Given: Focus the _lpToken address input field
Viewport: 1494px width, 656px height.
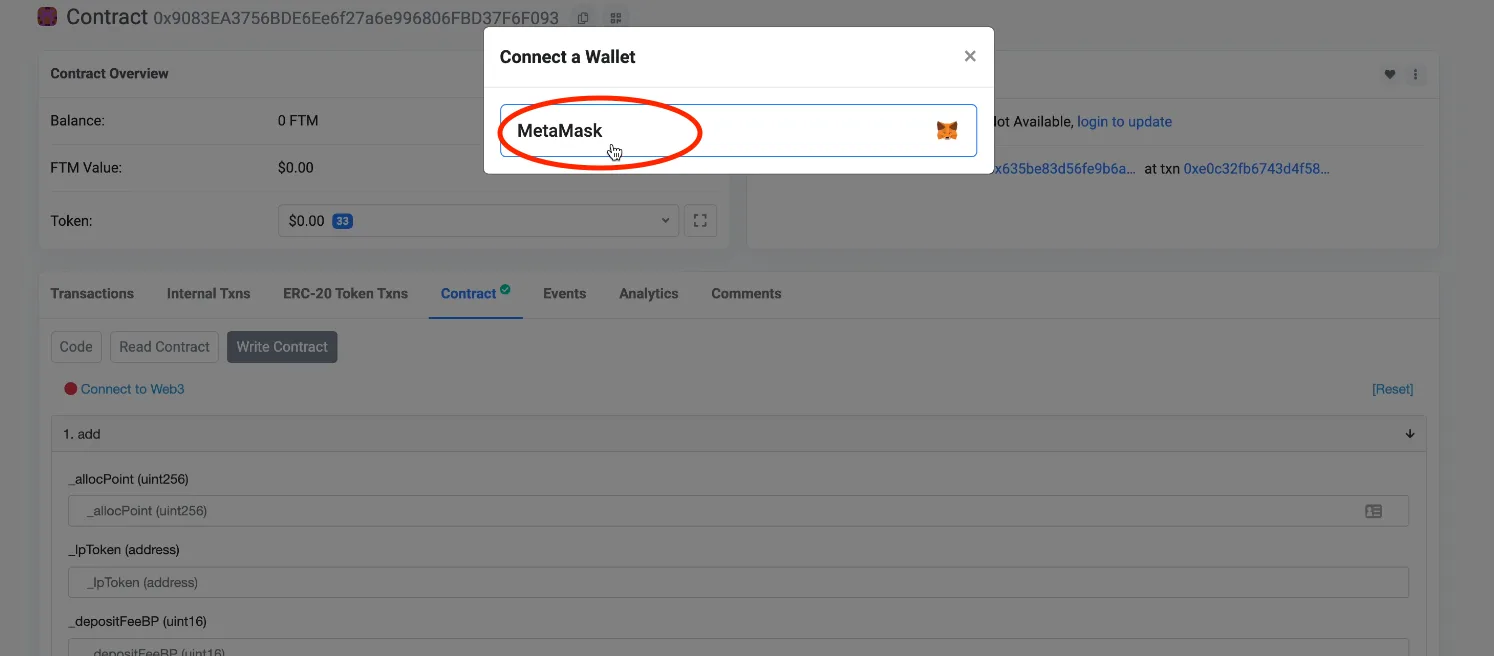Looking at the screenshot, I should (x=738, y=582).
